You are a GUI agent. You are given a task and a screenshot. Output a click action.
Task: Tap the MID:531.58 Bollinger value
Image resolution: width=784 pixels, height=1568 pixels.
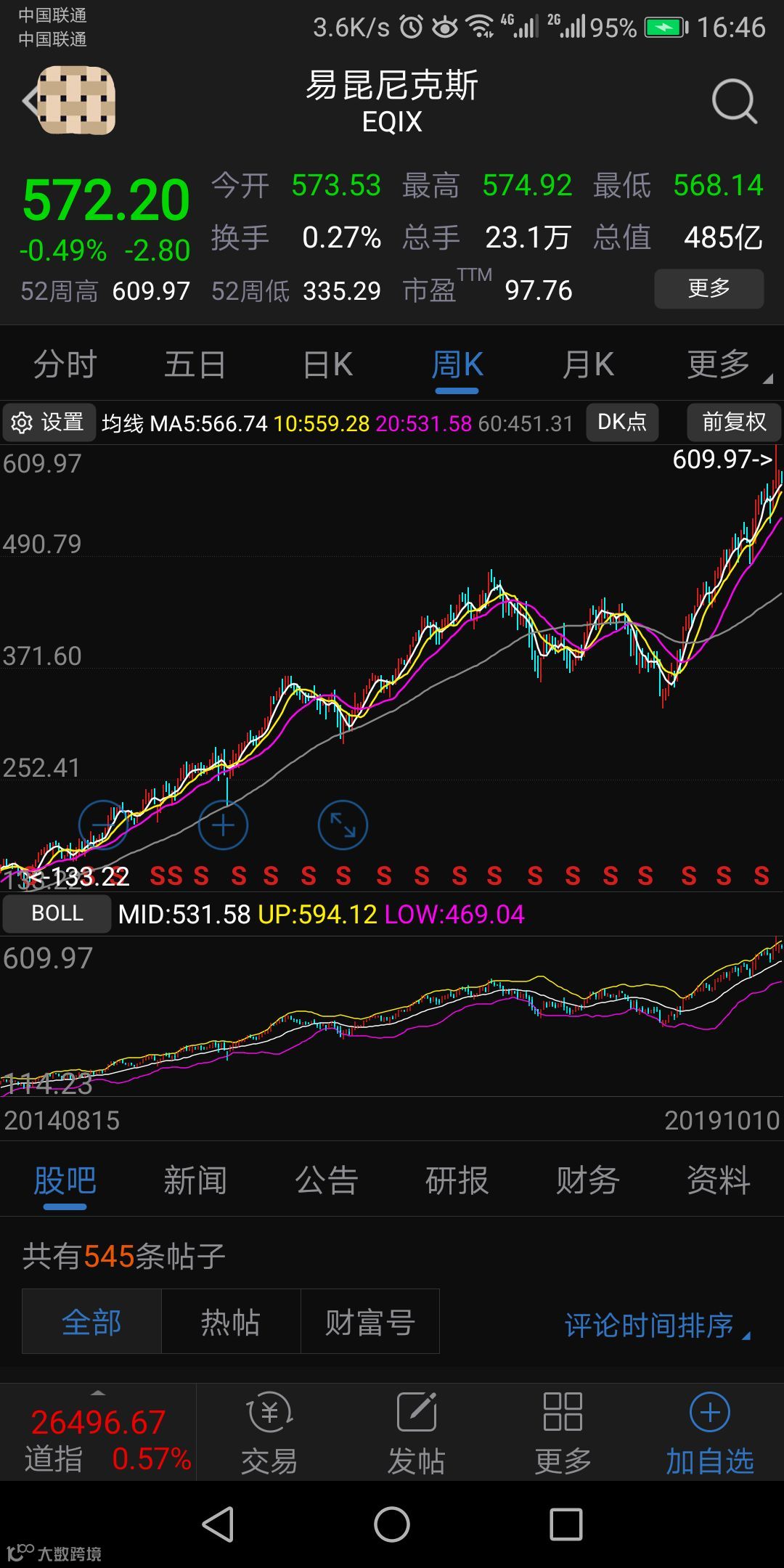tap(184, 915)
